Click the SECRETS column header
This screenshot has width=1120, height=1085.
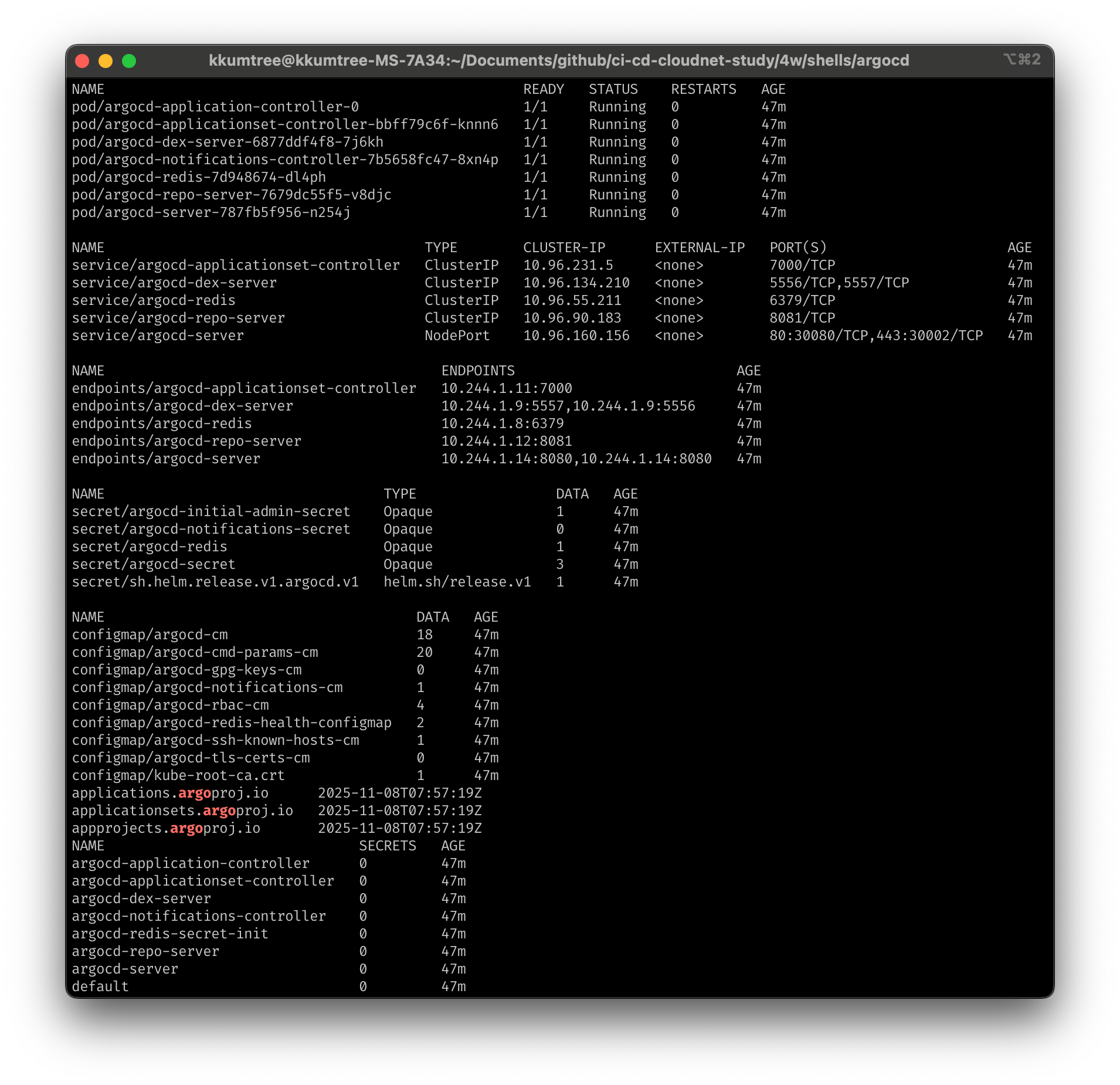[x=388, y=846]
